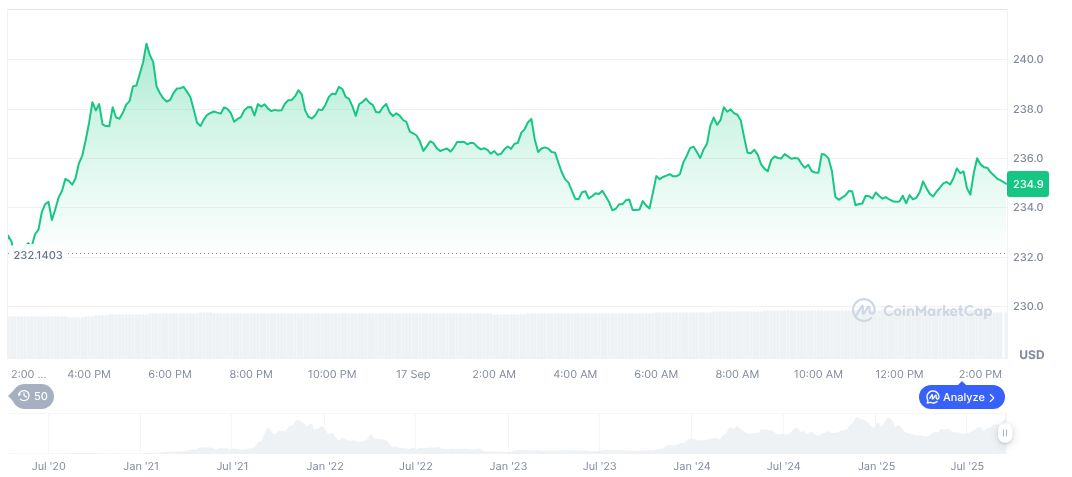Click the 240.0 price axis label
Screen dimensions: 1072x477
1028,60
